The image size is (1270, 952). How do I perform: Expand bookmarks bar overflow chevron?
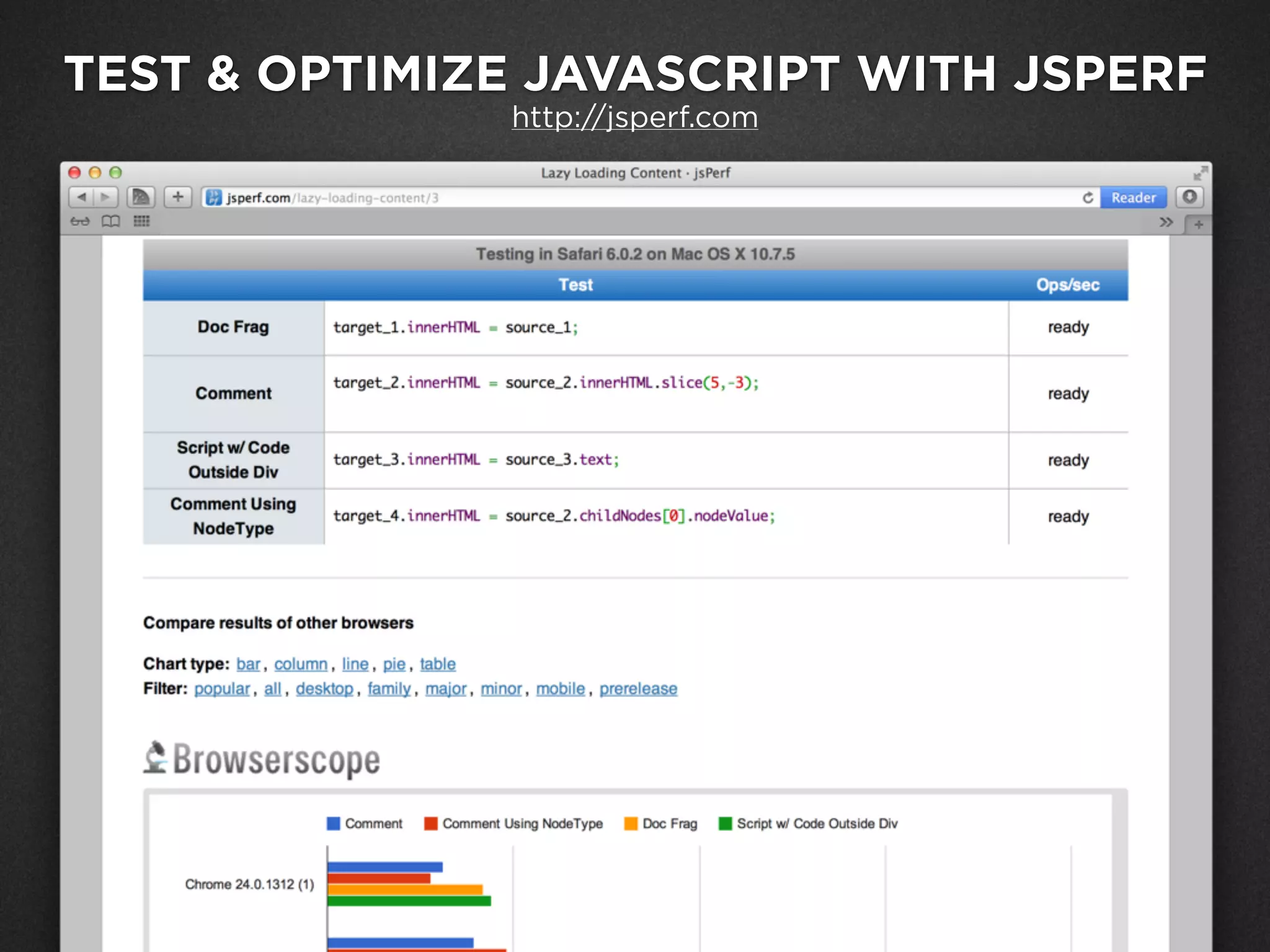[x=1166, y=222]
